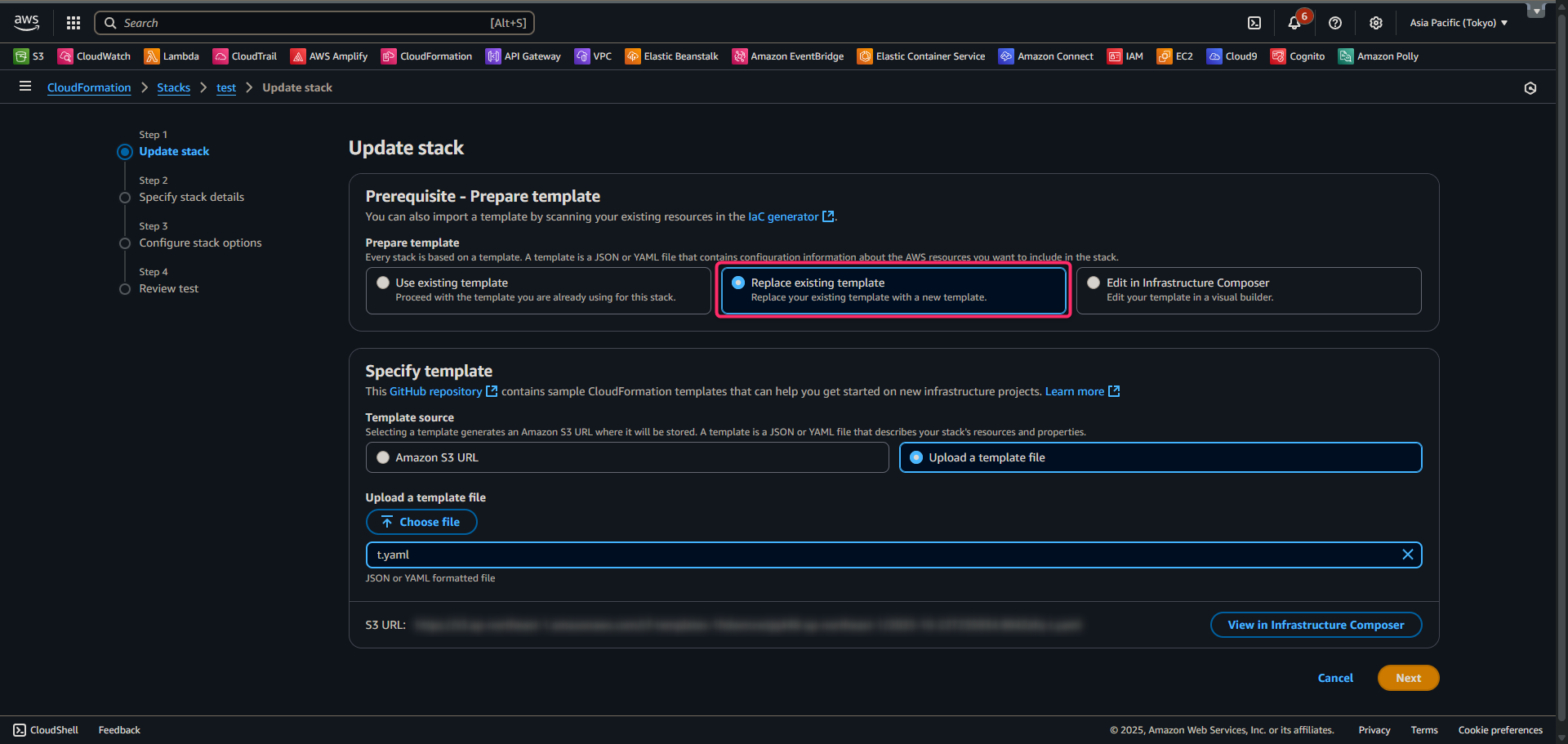
Task: Select Use existing template option
Action: click(538, 290)
